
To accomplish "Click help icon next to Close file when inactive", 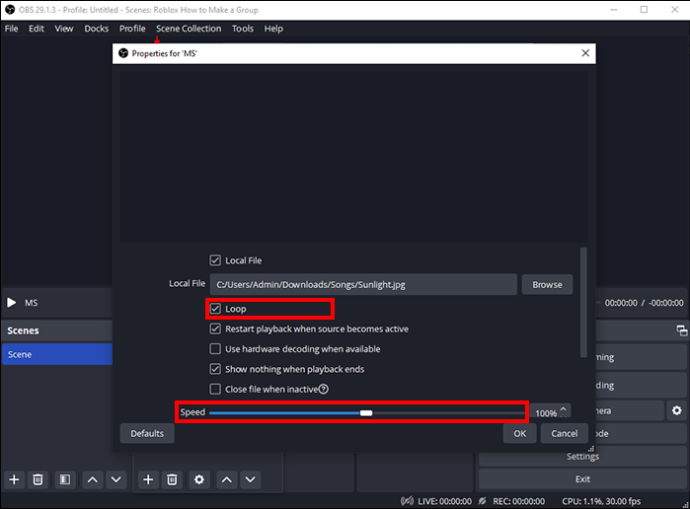I will click(x=323, y=389).
